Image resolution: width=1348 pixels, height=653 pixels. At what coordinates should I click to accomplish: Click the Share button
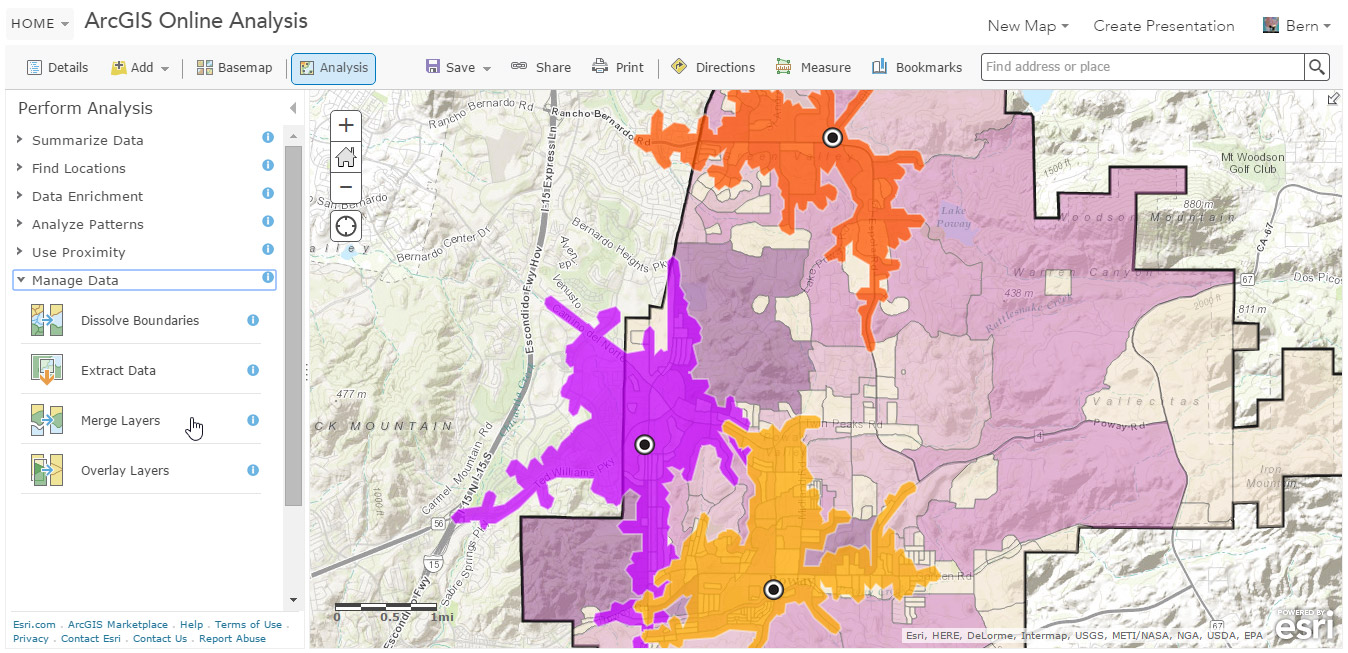(x=541, y=68)
